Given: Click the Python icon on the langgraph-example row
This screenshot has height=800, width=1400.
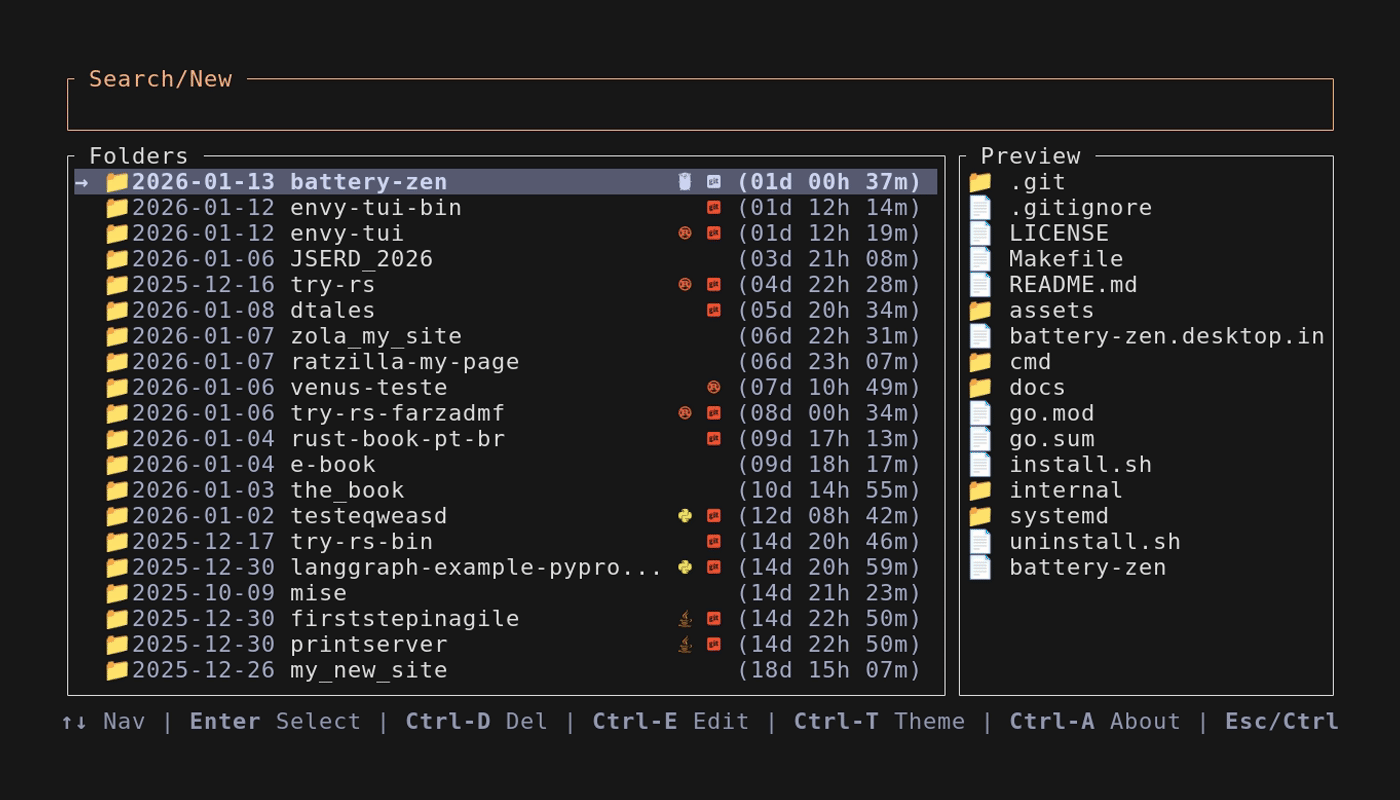Looking at the screenshot, I should [684, 567].
